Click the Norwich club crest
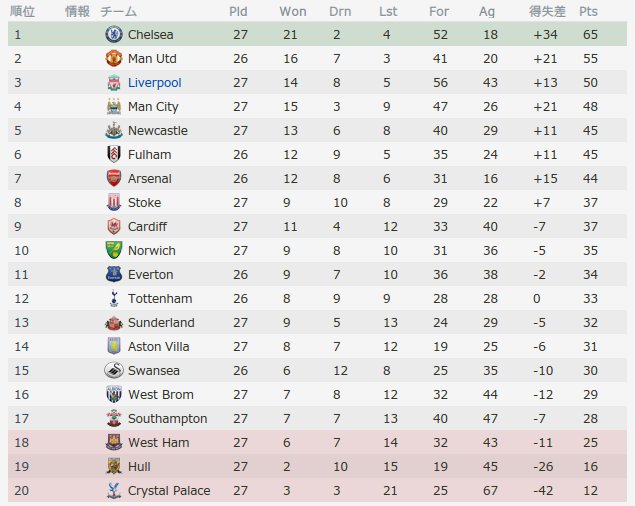This screenshot has height=506, width=635. pyautogui.click(x=114, y=250)
